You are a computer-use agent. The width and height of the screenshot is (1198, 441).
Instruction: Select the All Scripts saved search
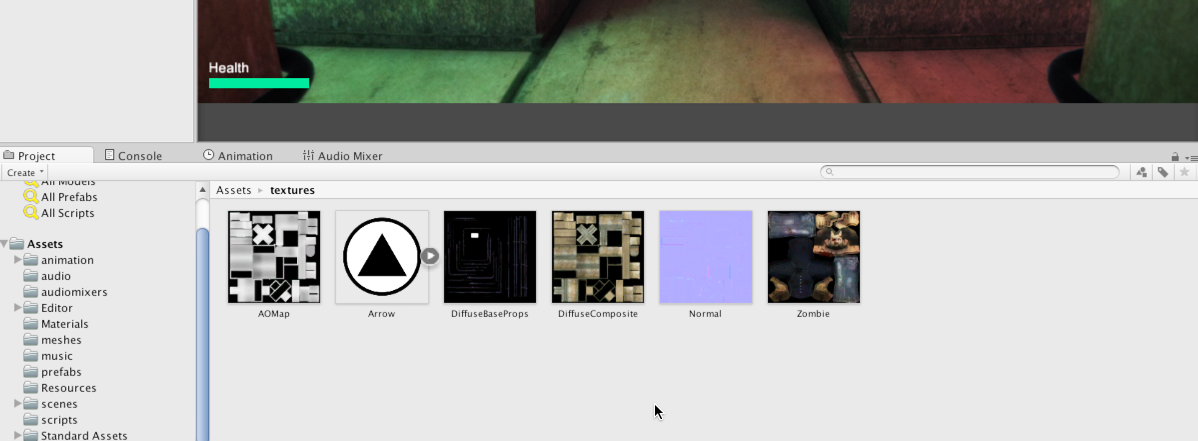tap(67, 213)
